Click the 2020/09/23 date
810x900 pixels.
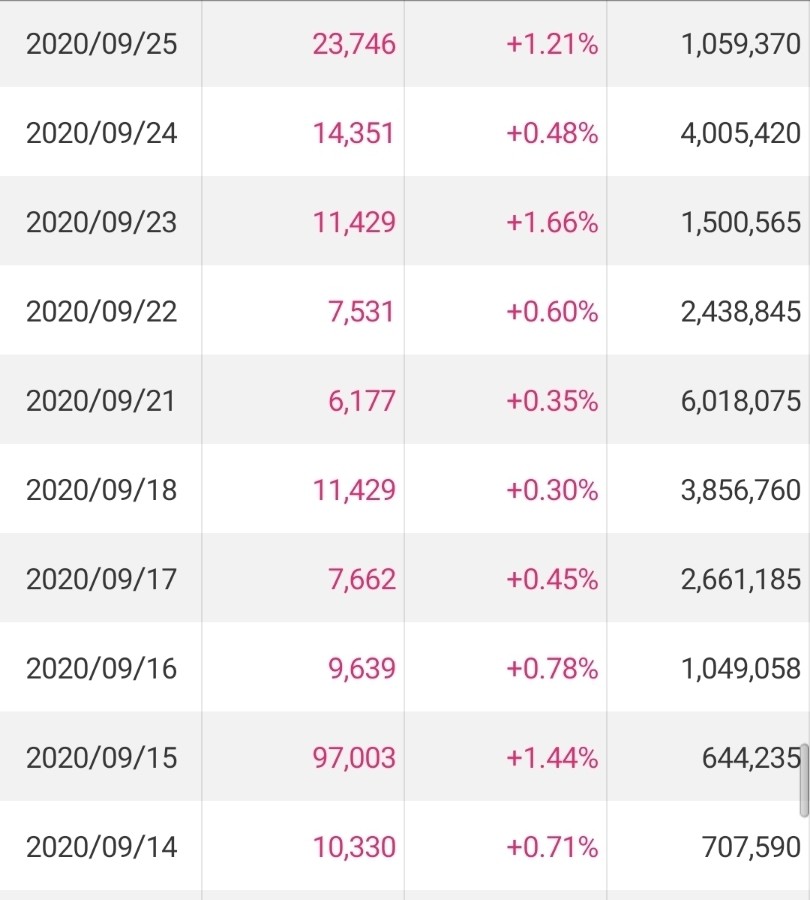point(102,222)
